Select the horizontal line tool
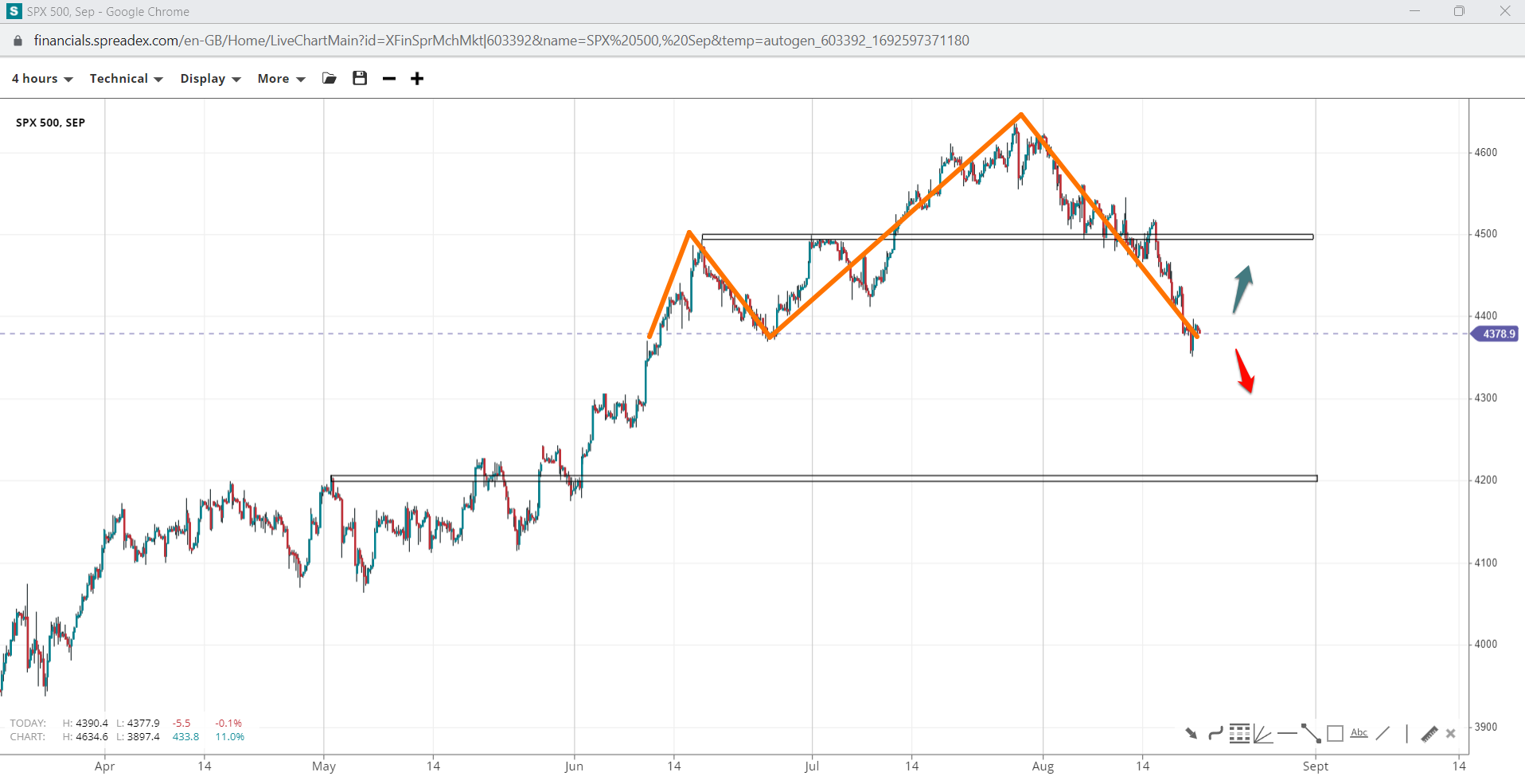1525x784 pixels. (1287, 733)
